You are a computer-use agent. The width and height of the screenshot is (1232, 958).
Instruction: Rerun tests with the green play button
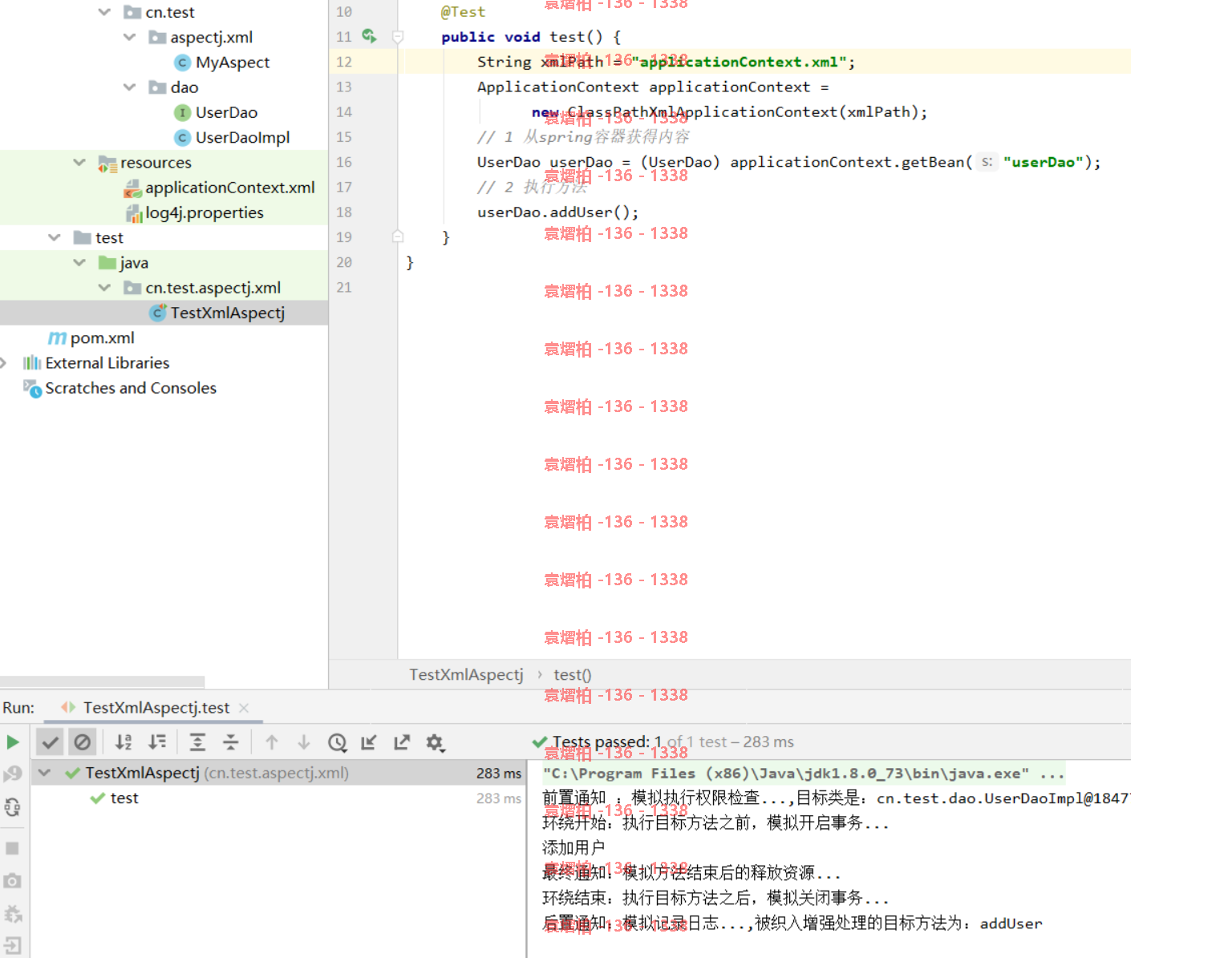click(13, 742)
